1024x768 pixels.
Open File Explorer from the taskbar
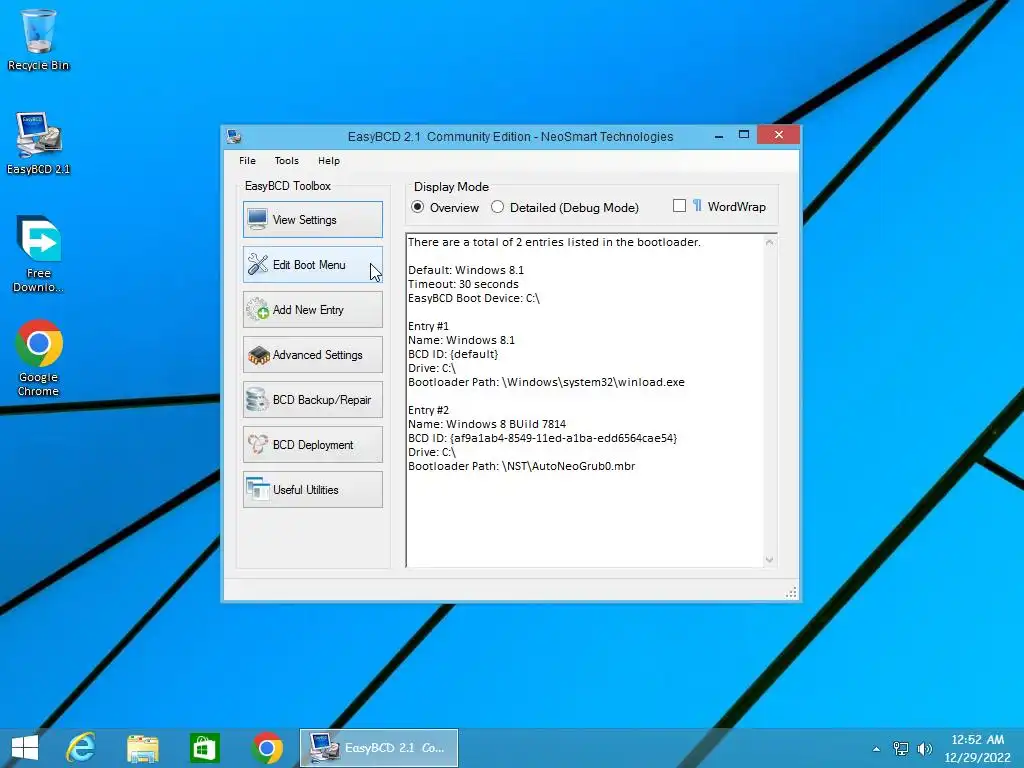[142, 748]
